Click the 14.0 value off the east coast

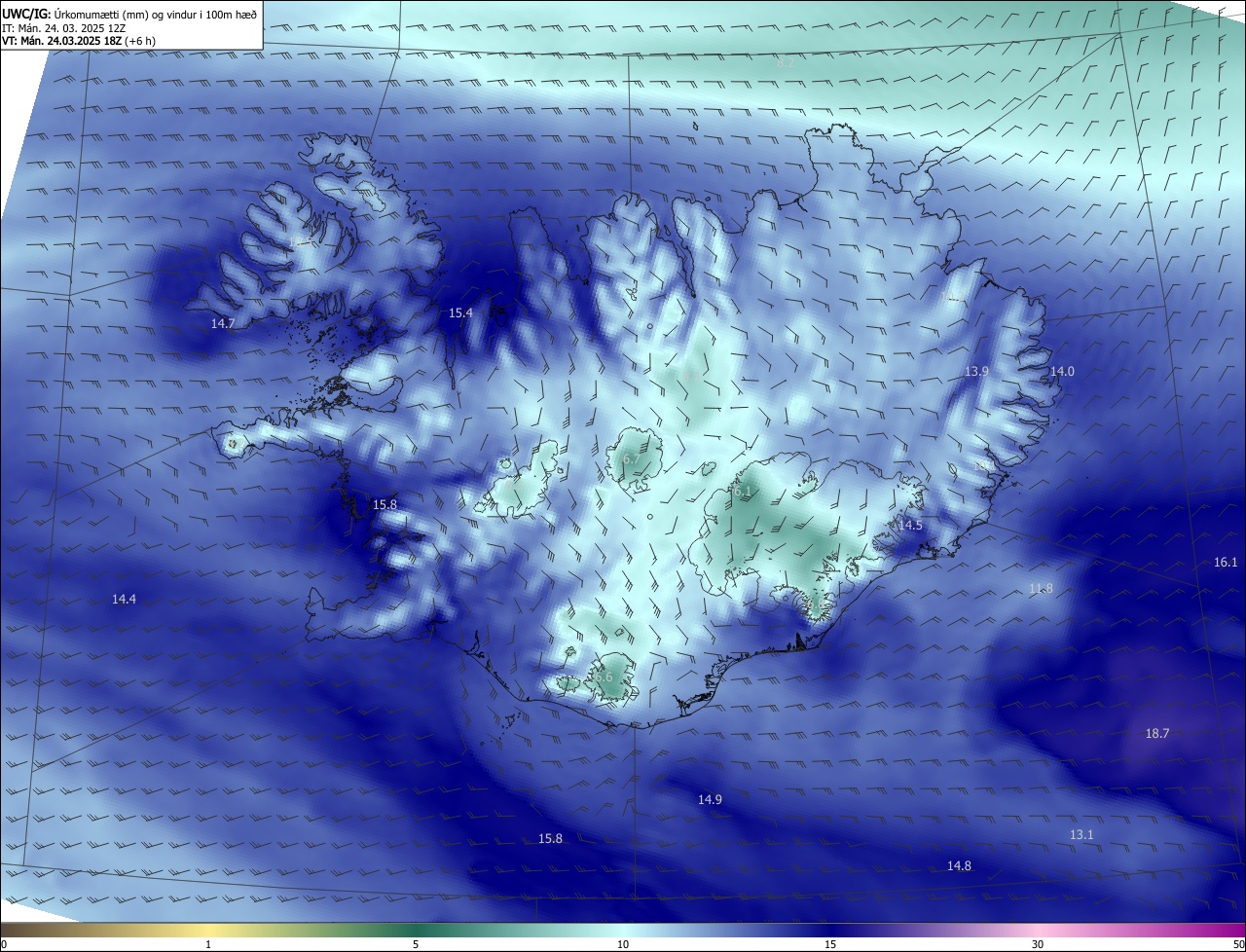1062,372
